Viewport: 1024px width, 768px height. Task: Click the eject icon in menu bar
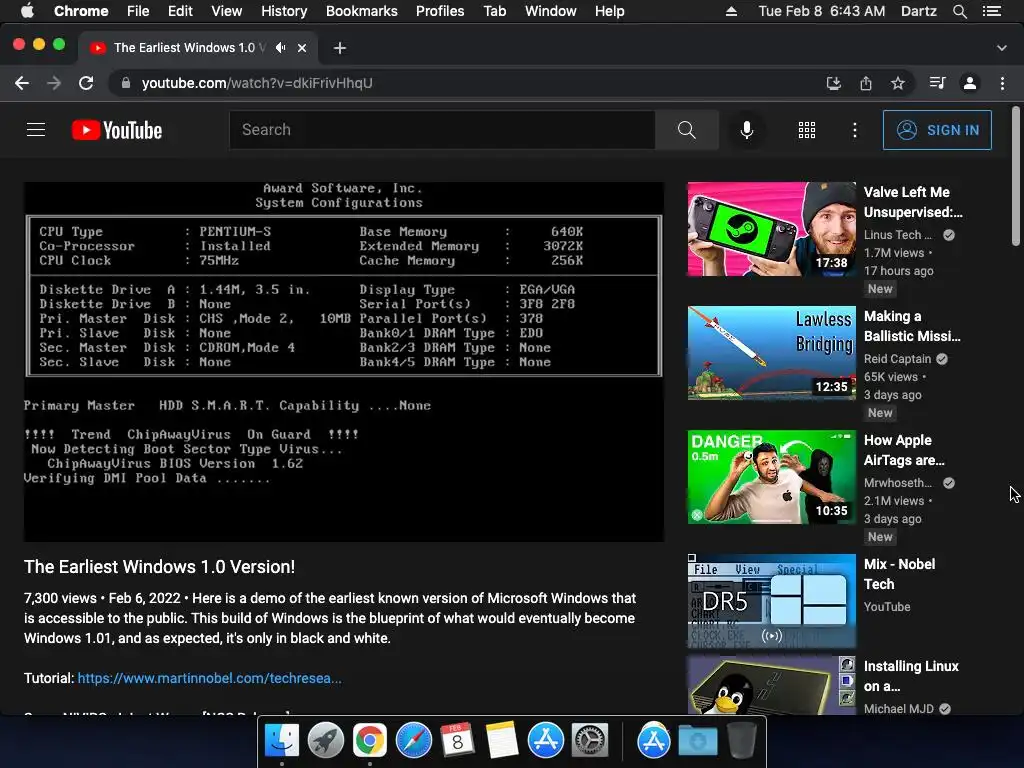tap(731, 11)
